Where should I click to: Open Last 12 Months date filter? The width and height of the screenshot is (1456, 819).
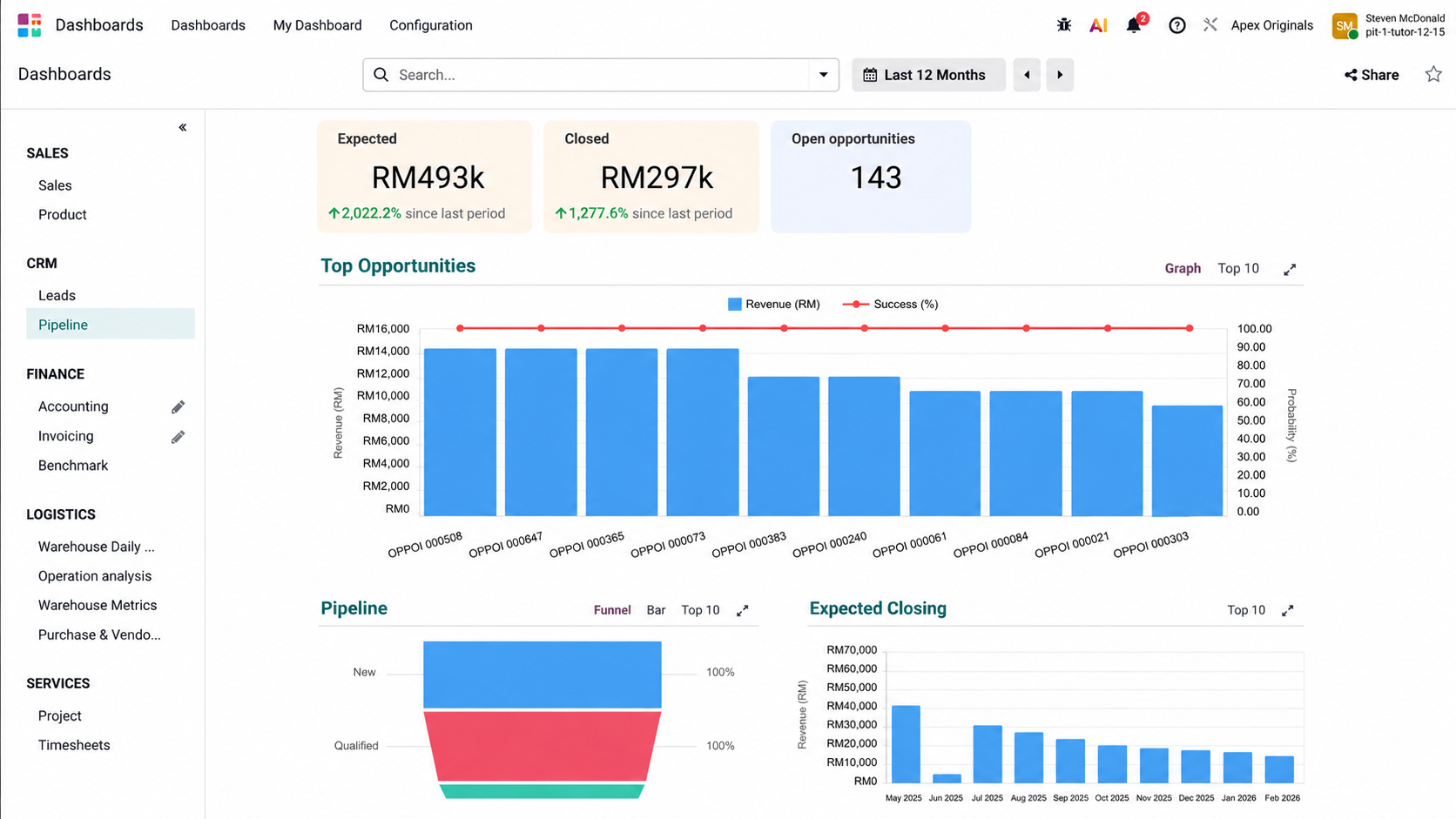928,75
